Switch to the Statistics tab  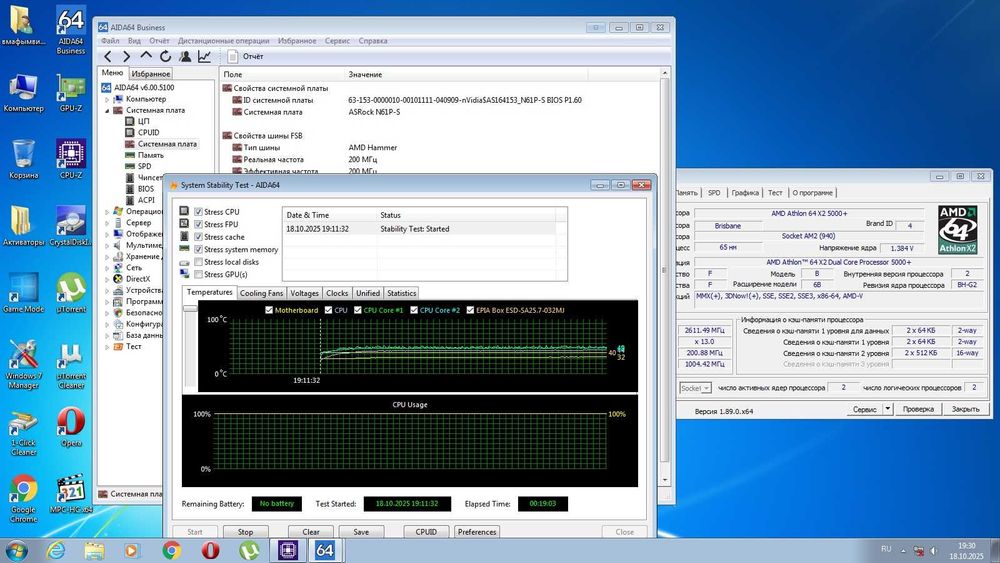[x=401, y=293]
